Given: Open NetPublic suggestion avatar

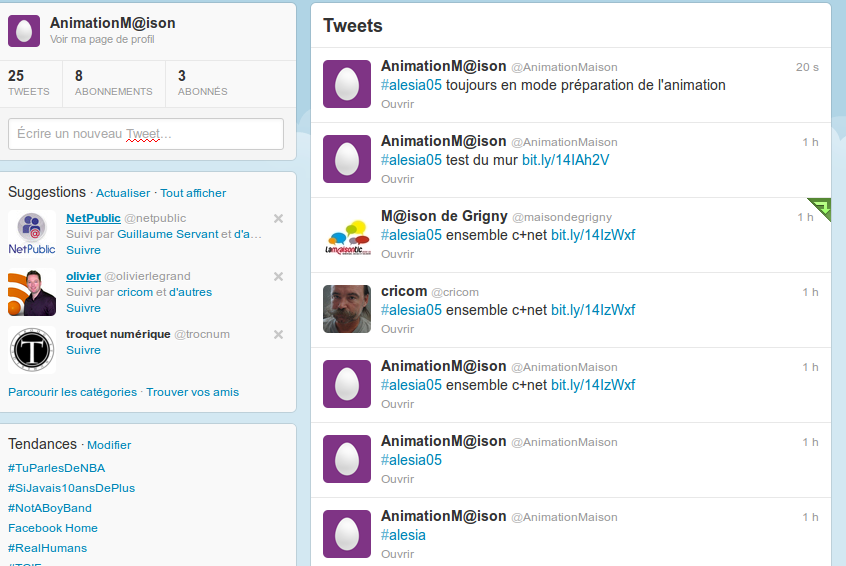Looking at the screenshot, I should 32,234.
